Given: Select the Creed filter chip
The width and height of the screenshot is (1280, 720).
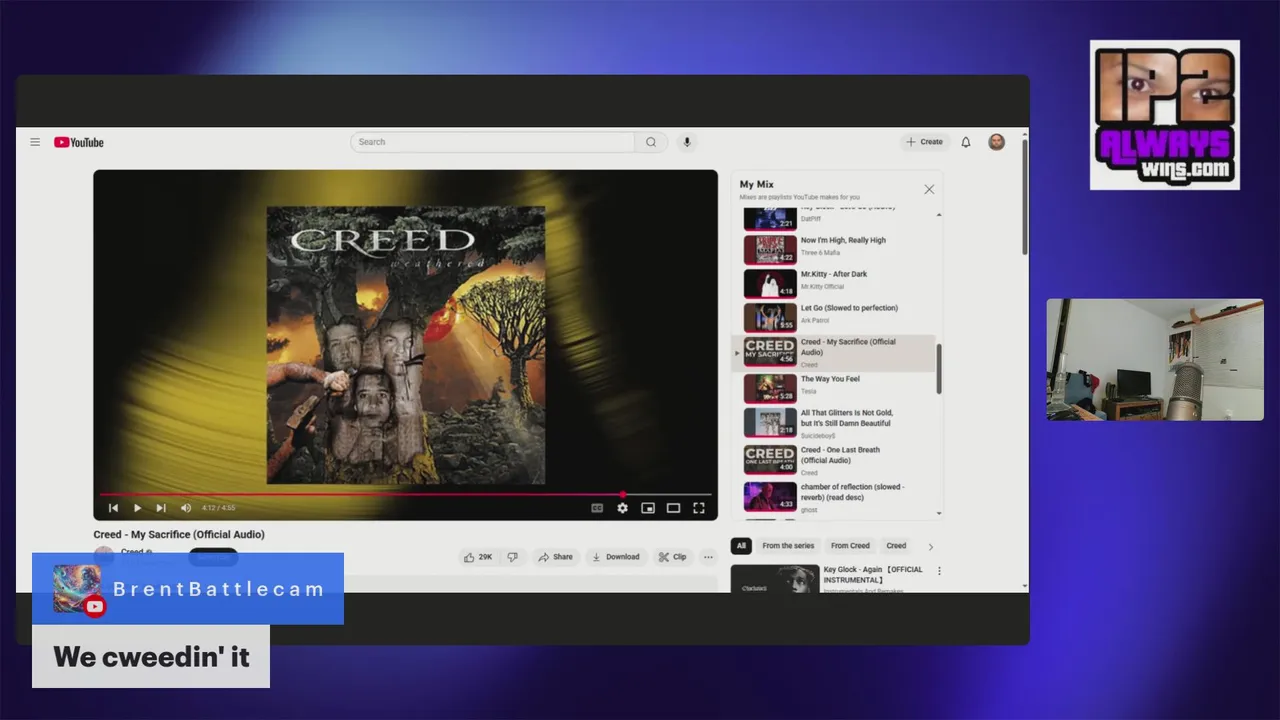Looking at the screenshot, I should tap(896, 546).
